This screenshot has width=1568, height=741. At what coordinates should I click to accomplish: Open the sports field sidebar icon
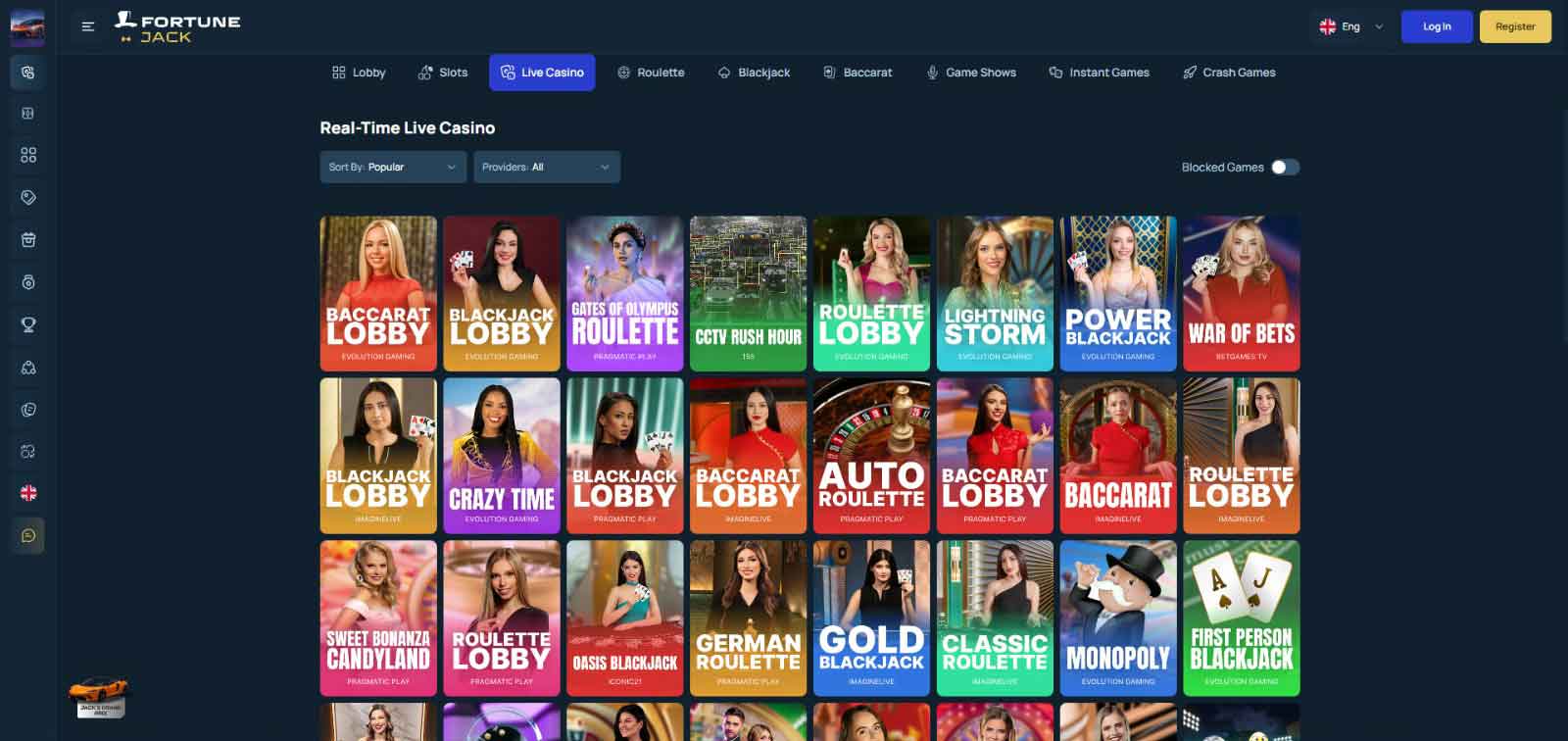[x=27, y=114]
